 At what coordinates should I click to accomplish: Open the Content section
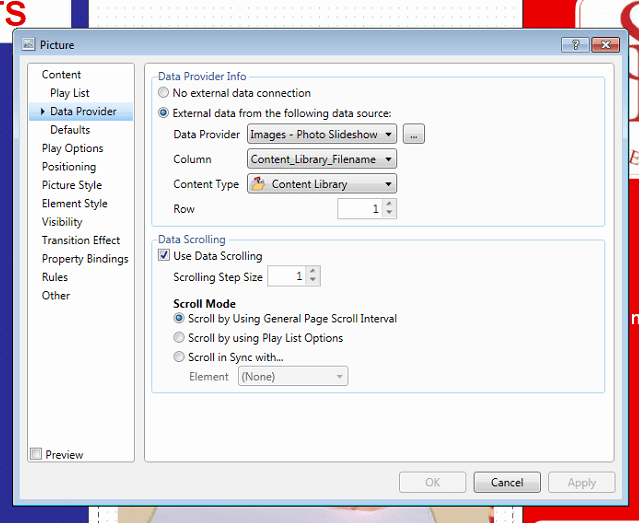pos(61,75)
